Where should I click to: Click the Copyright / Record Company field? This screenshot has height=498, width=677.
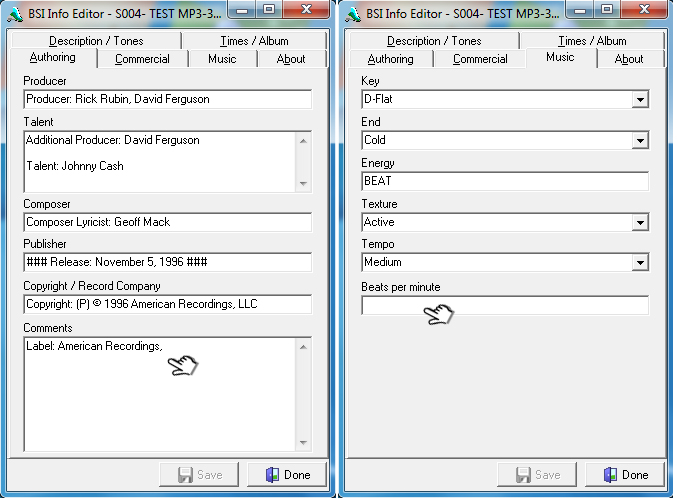click(168, 305)
